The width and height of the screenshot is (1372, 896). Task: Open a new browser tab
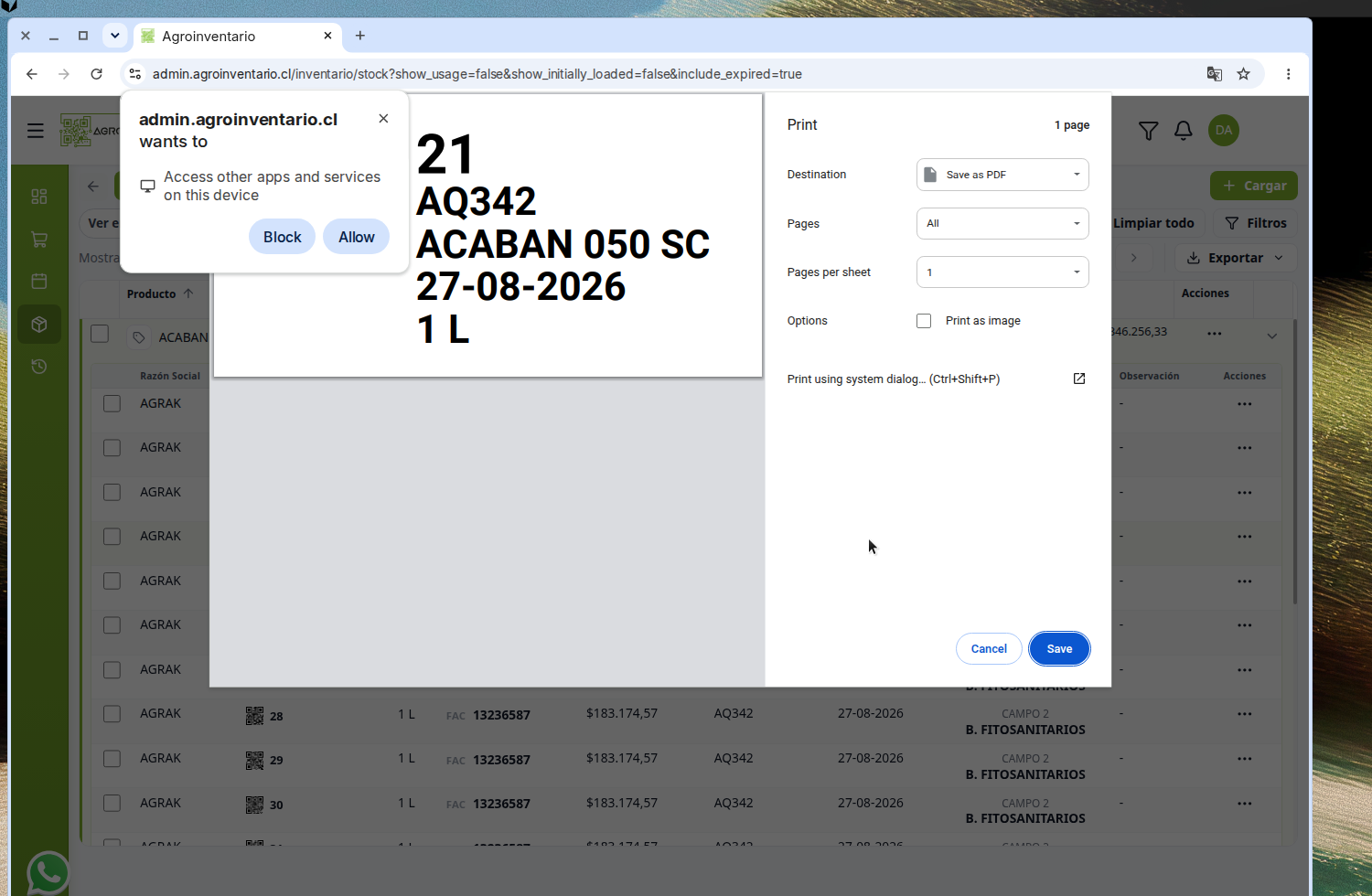click(360, 36)
